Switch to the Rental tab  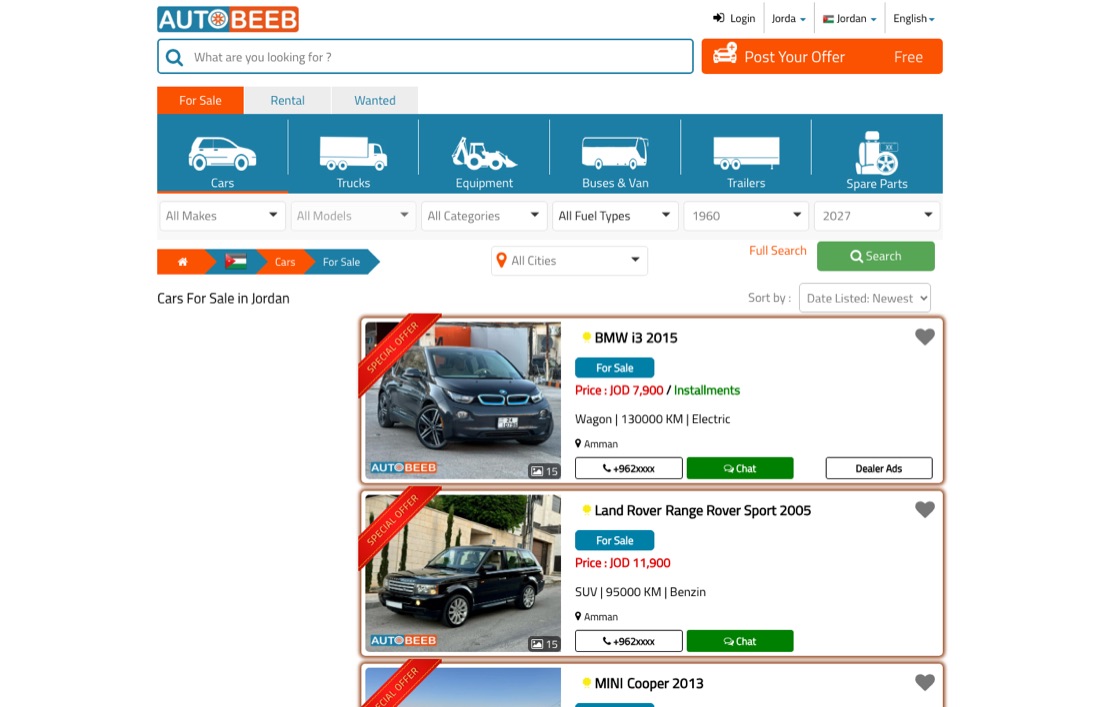(x=288, y=100)
